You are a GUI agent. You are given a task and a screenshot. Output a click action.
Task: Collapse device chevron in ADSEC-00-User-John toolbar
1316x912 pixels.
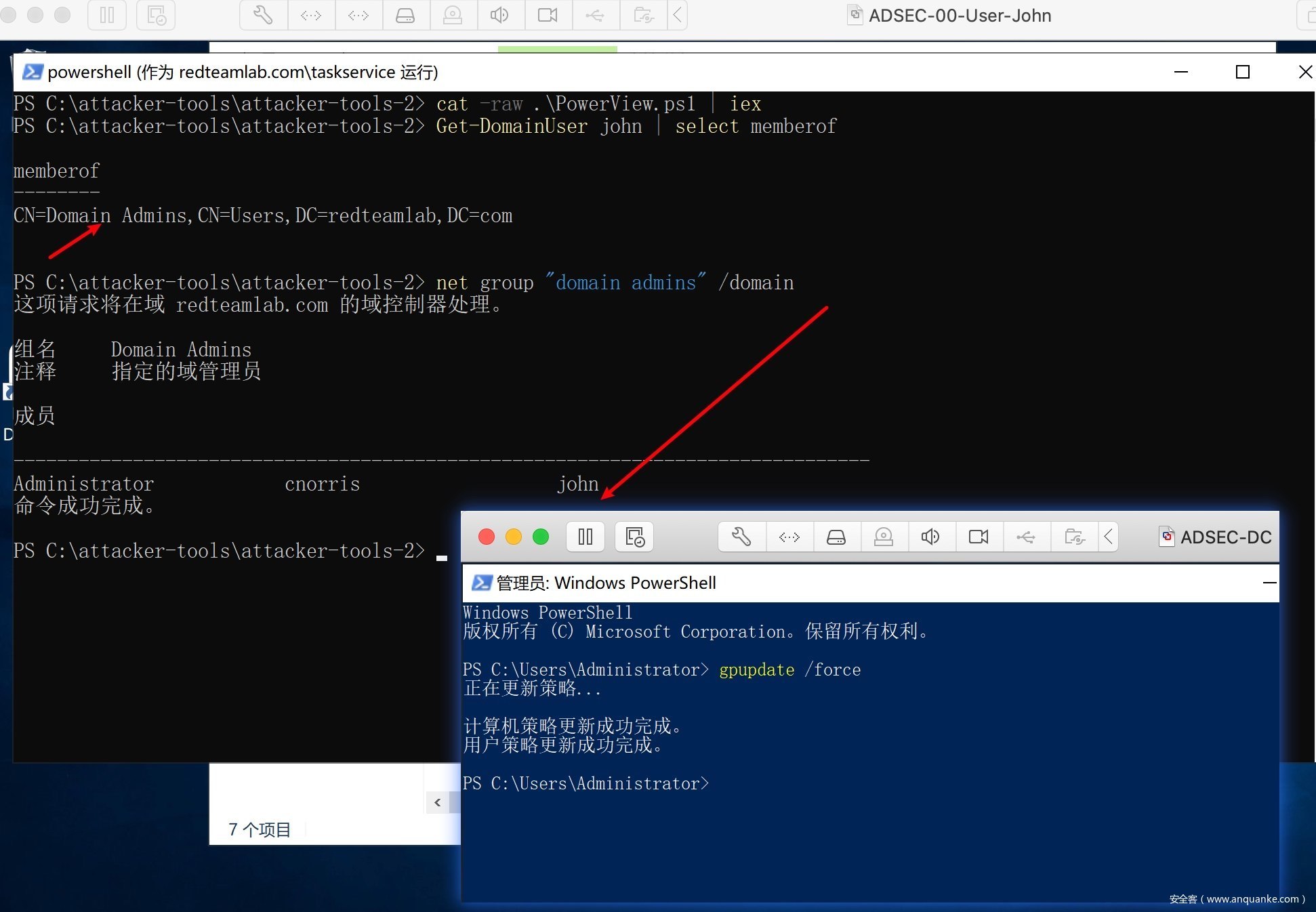(x=678, y=15)
